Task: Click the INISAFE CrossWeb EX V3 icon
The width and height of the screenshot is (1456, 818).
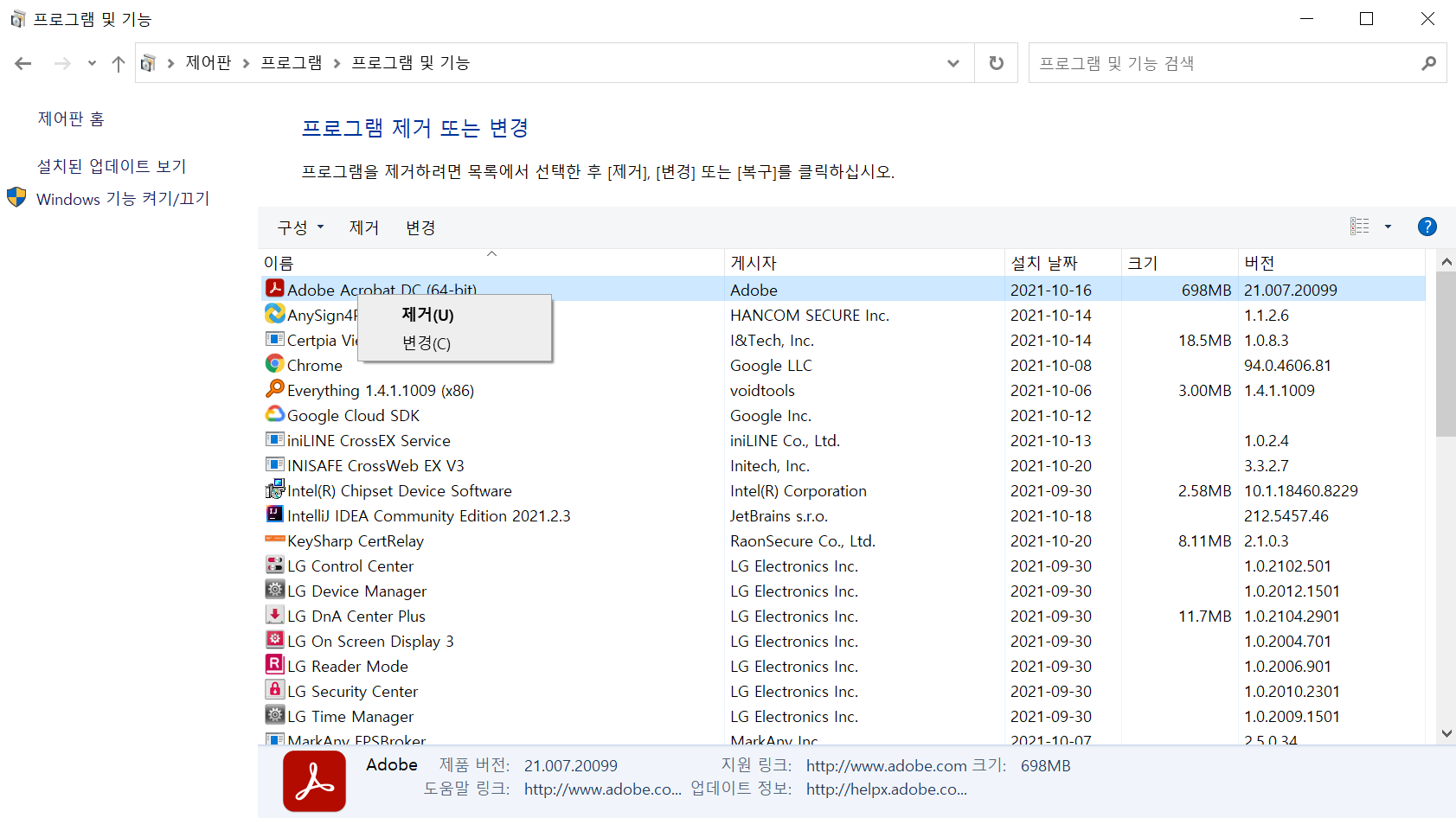Action: pos(275,464)
